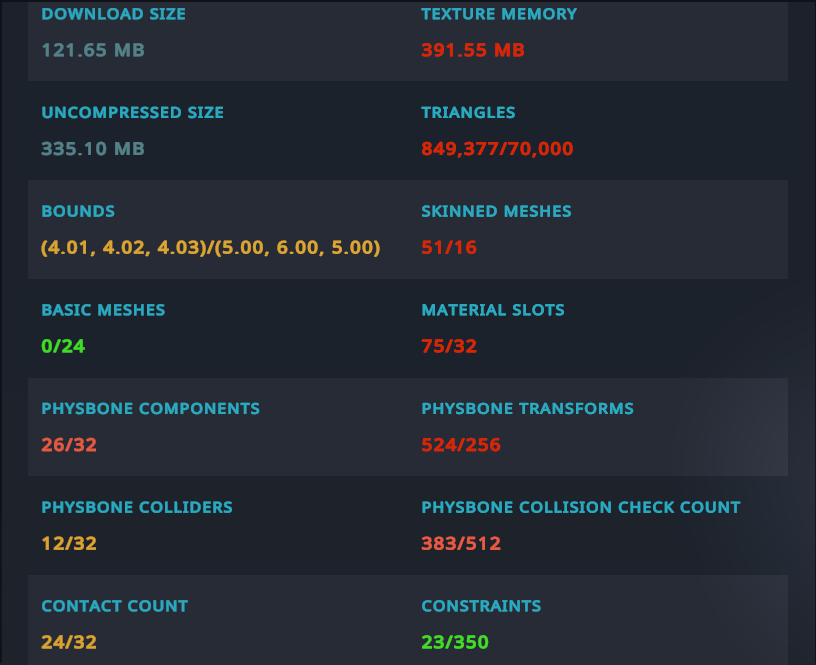Select the 391.55 MB texture memory value
The image size is (816, 665).
(x=473, y=50)
